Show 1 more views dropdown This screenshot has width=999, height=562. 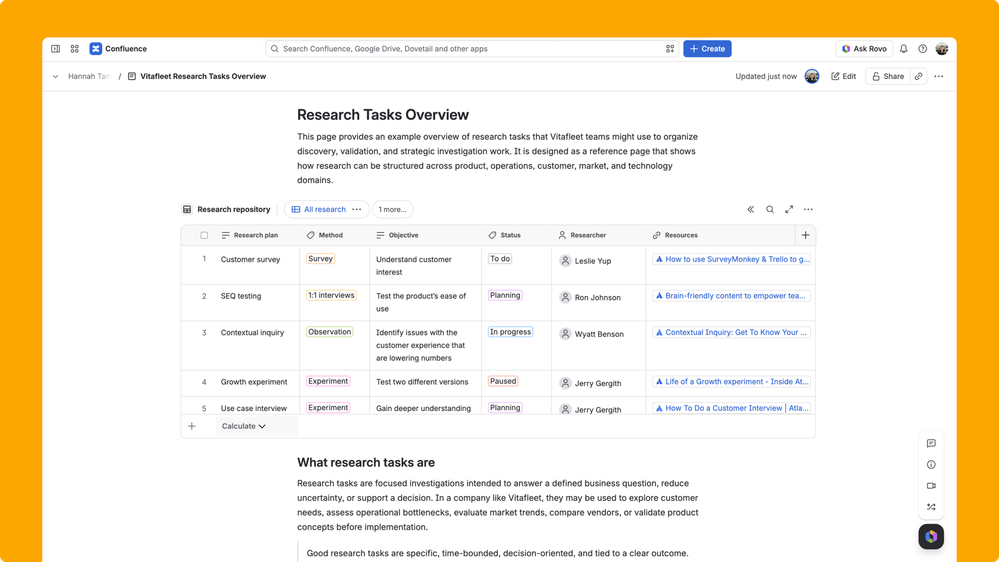392,209
